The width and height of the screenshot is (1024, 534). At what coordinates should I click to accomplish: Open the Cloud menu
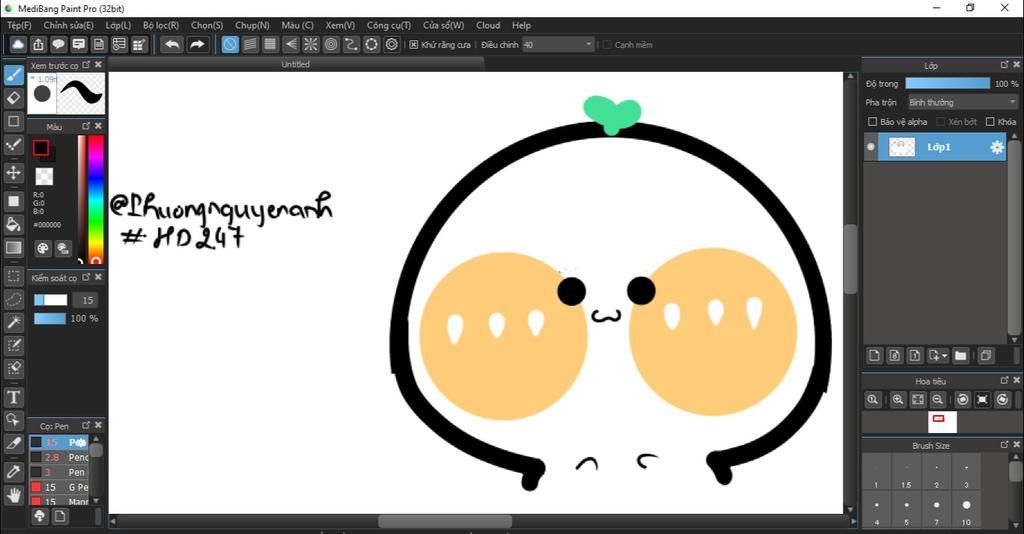[488, 25]
